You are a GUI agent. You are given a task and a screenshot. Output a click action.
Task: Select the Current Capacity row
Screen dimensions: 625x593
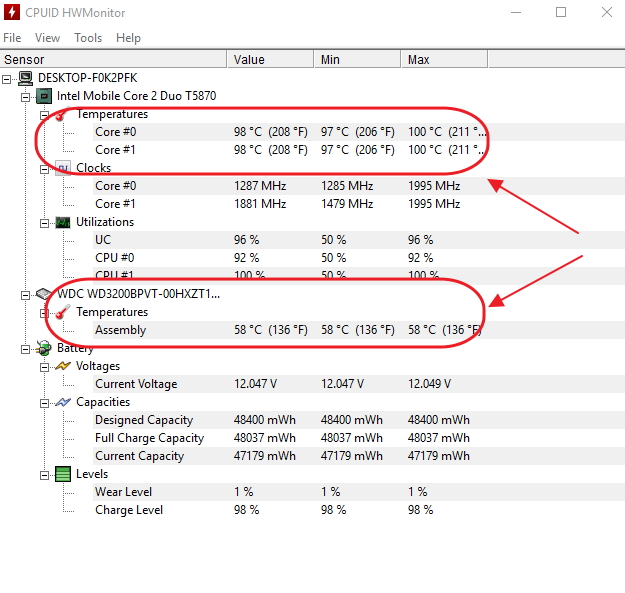click(x=359, y=456)
